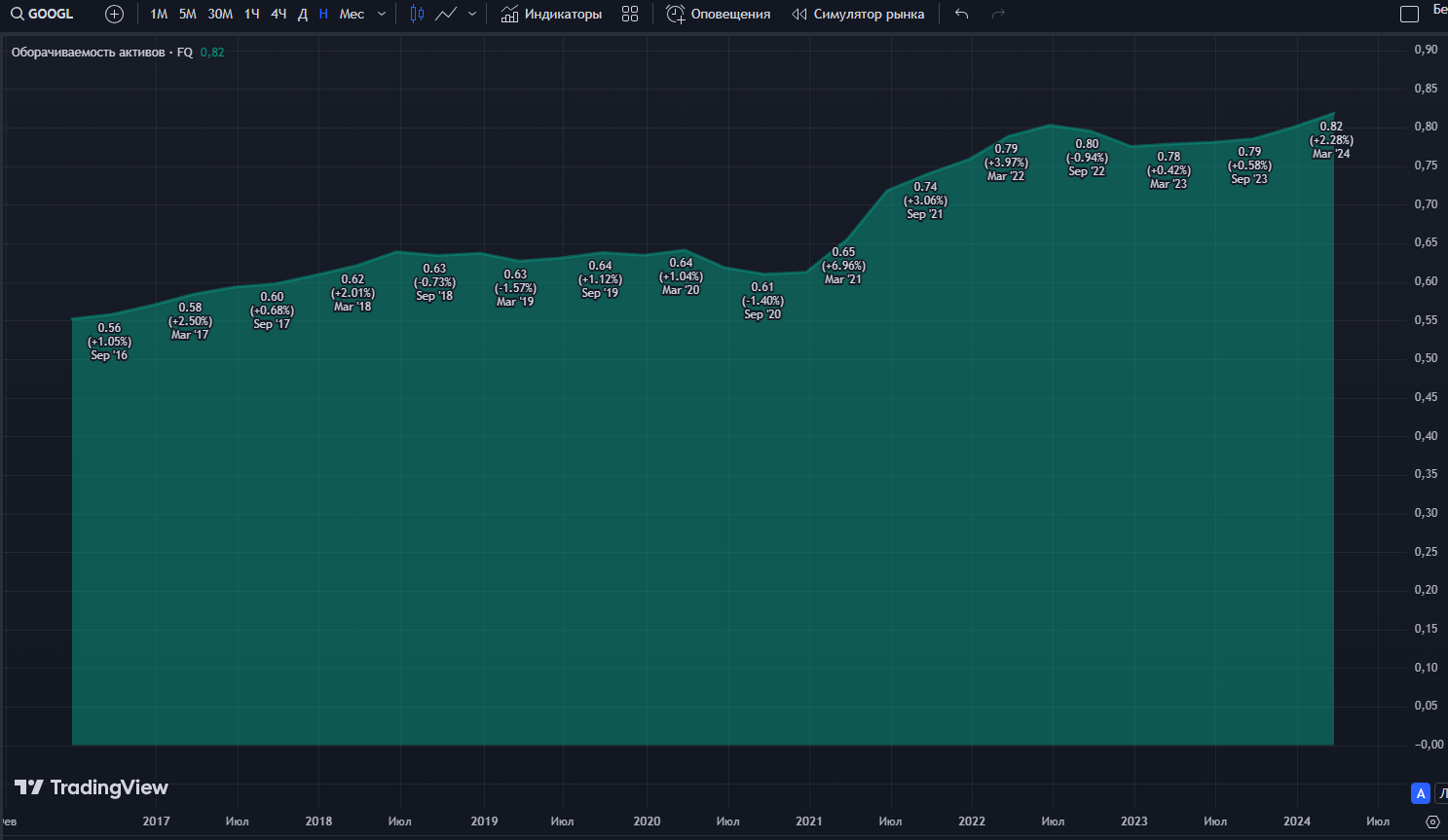Click the Sep '17 data label 0.60
1448x840 pixels.
point(272,310)
